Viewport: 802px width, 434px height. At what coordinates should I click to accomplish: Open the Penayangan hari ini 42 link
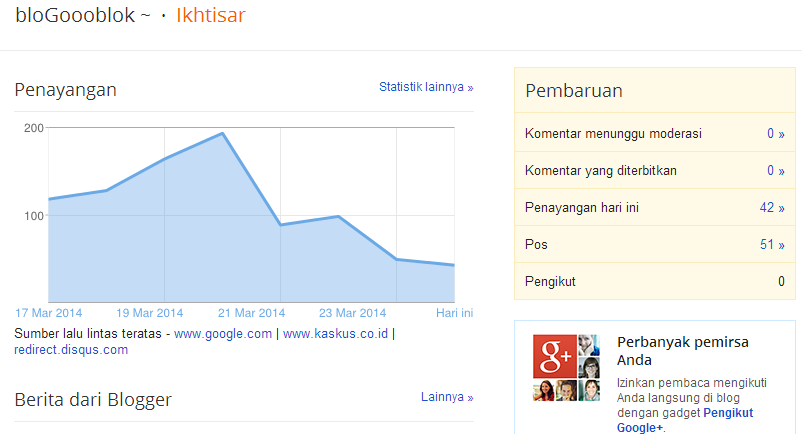pyautogui.click(x=772, y=208)
